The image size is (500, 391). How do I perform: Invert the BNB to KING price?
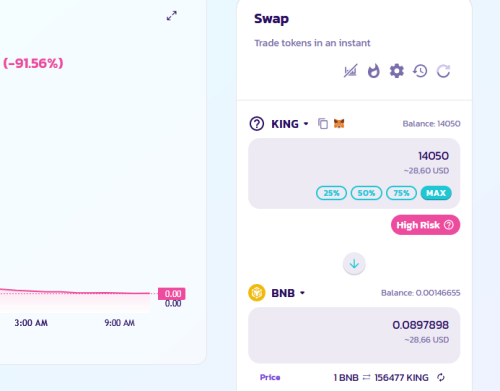[441, 377]
